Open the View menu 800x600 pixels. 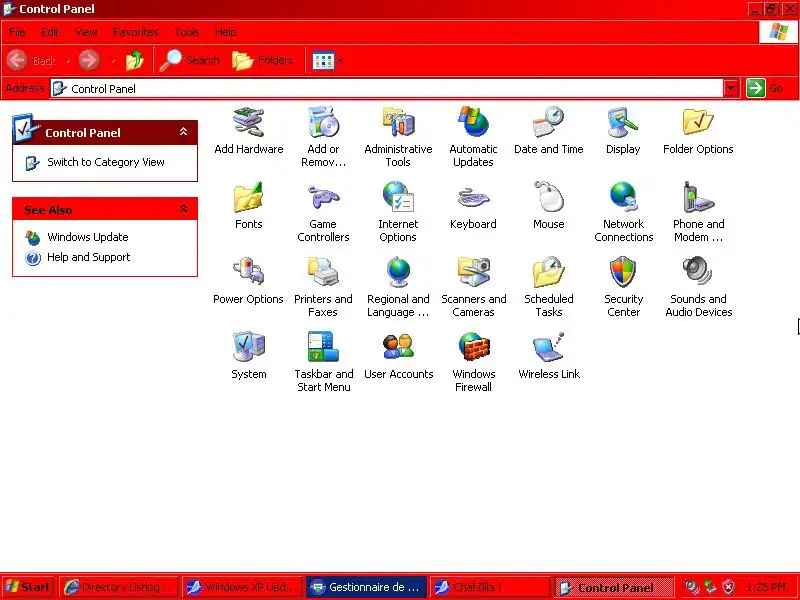[x=86, y=32]
